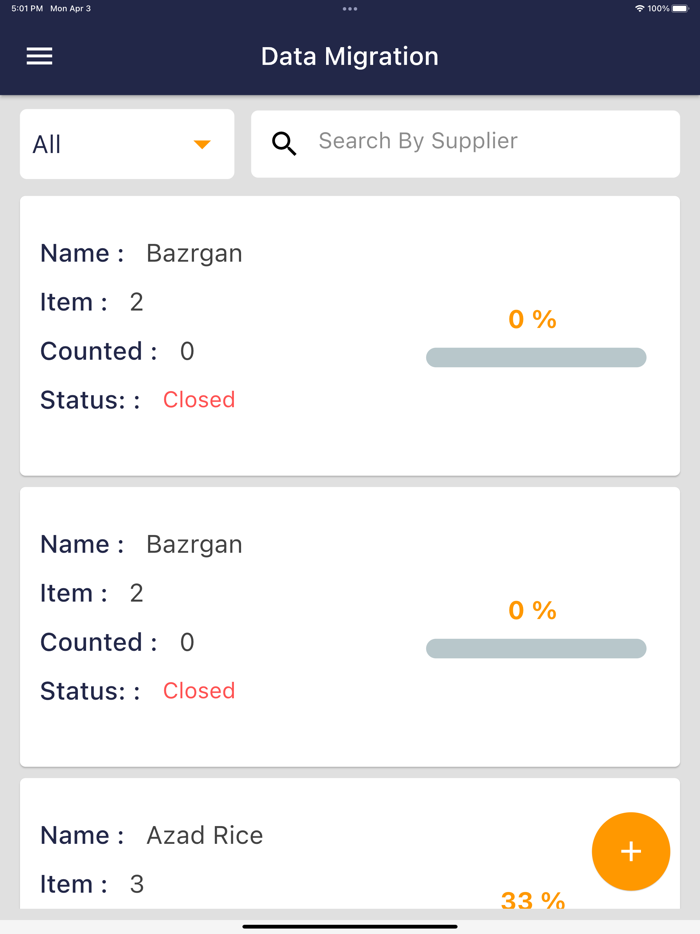Click Closed status on first Bazrgan card
The height and width of the screenshot is (934, 700).
(198, 399)
